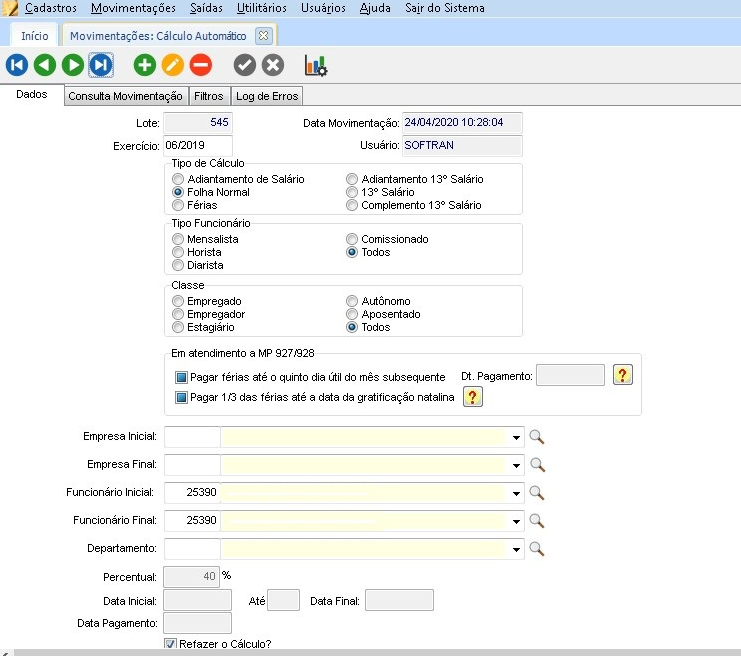This screenshot has height=656, width=741.
Task: Click the Data Pagamento field
Action: click(x=198, y=622)
